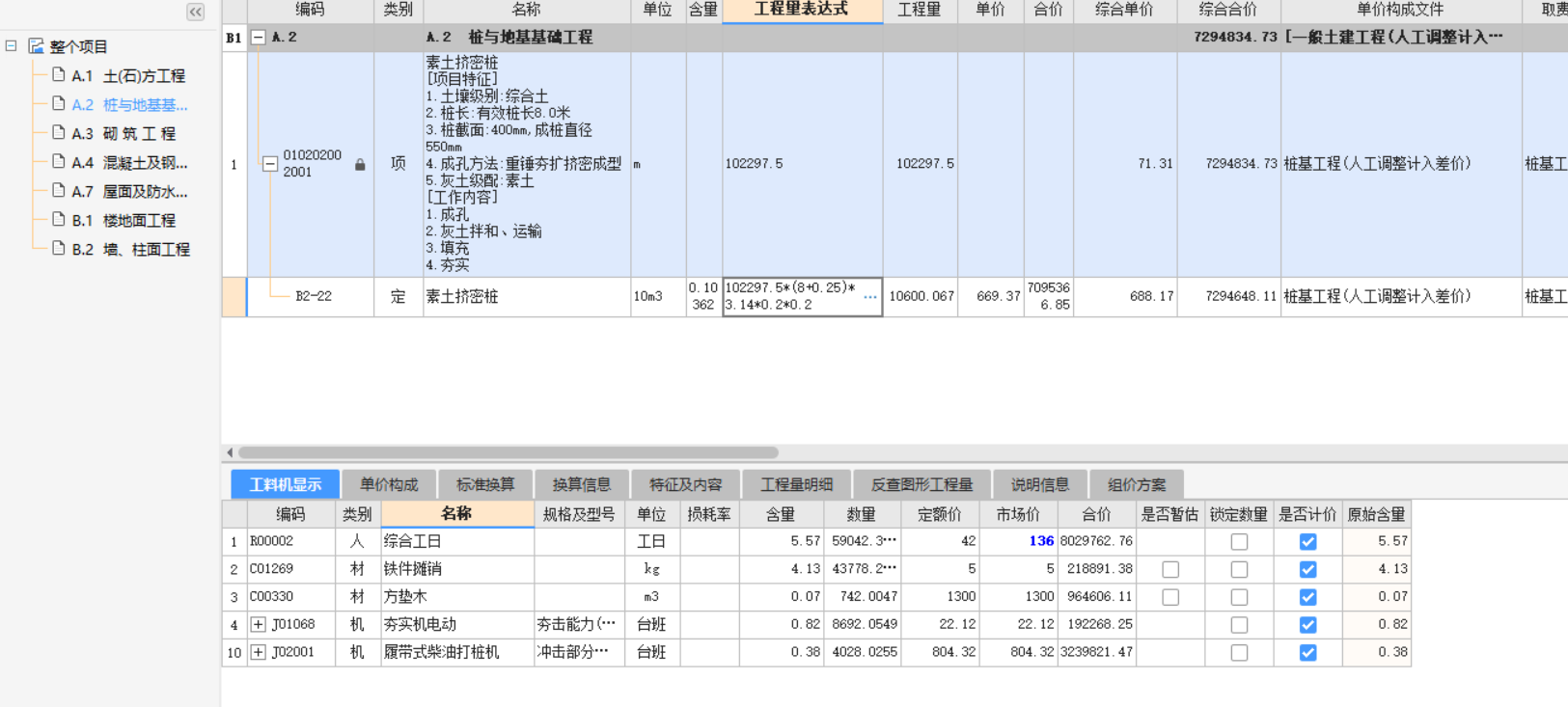Select the 整个项目 root node
The height and width of the screenshot is (707, 1568).
pyautogui.click(x=78, y=46)
